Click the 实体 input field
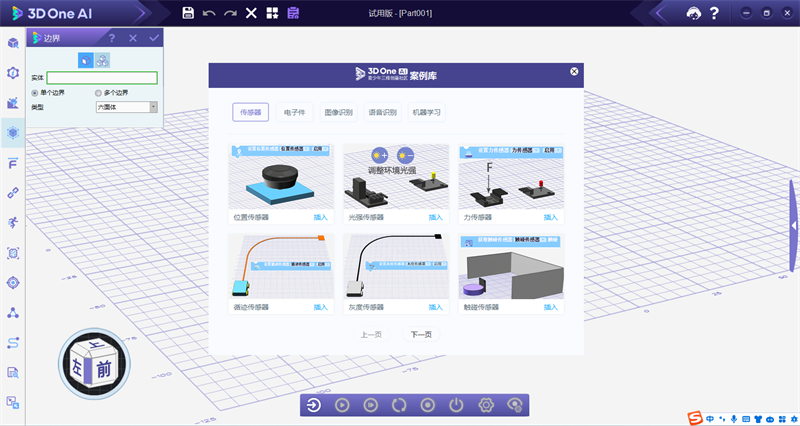 pos(102,78)
